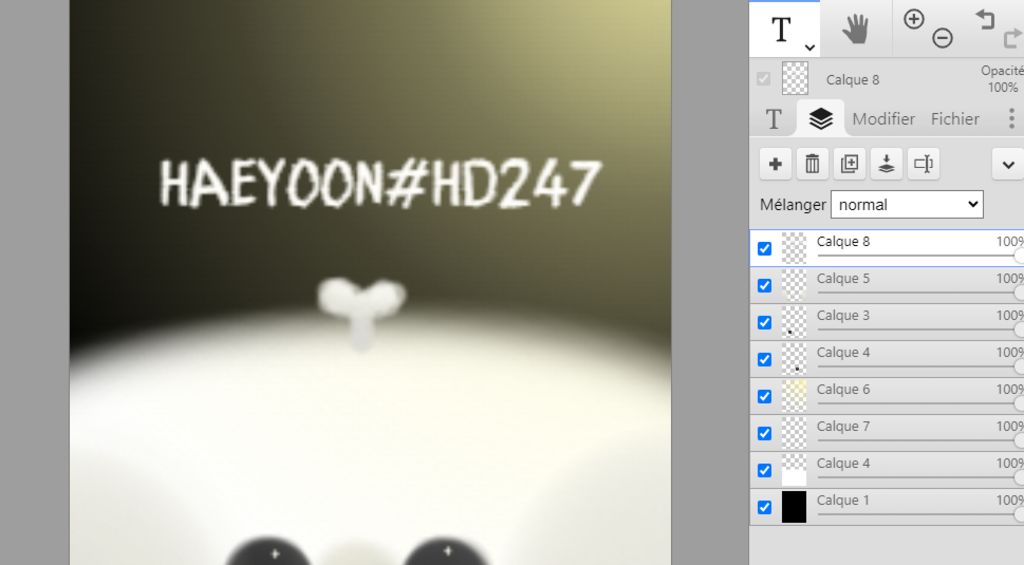Open the Fichier menu
Viewport: 1024px width, 565px height.
[x=955, y=119]
